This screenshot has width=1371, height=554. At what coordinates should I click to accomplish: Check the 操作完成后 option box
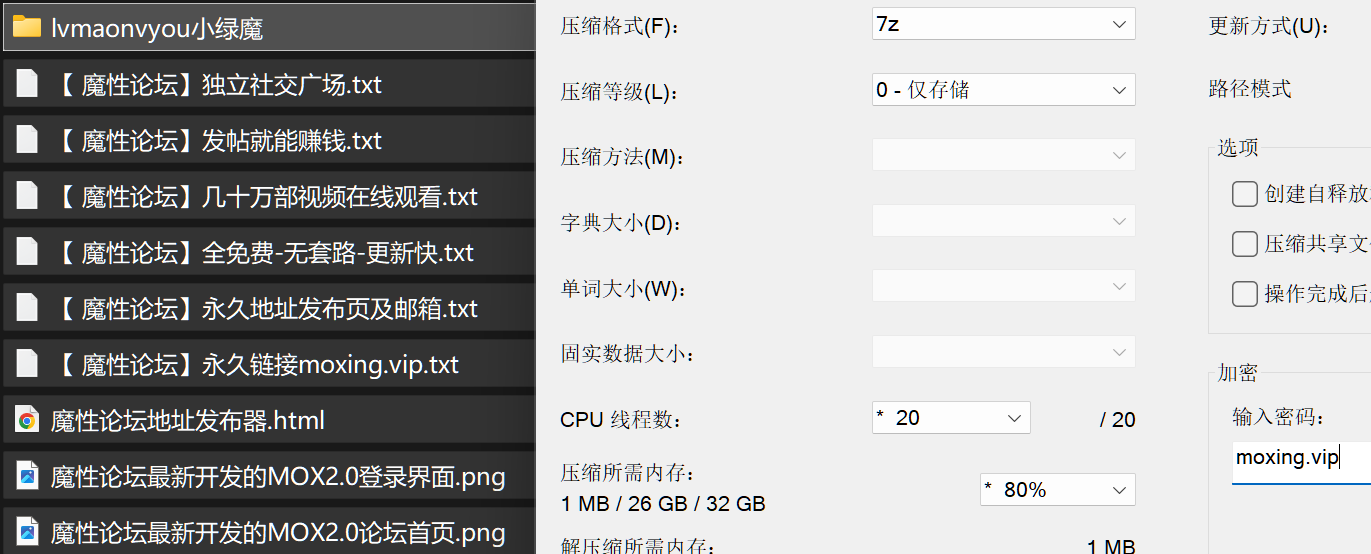pos(1245,293)
